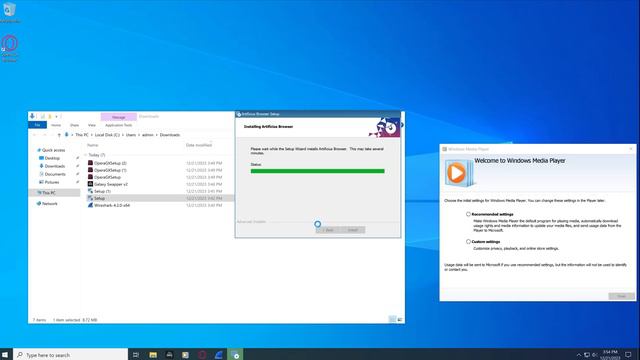Screen dimensions: 640x360
Task: Click OperaGXSetup file icon without number
Action: [90, 177]
